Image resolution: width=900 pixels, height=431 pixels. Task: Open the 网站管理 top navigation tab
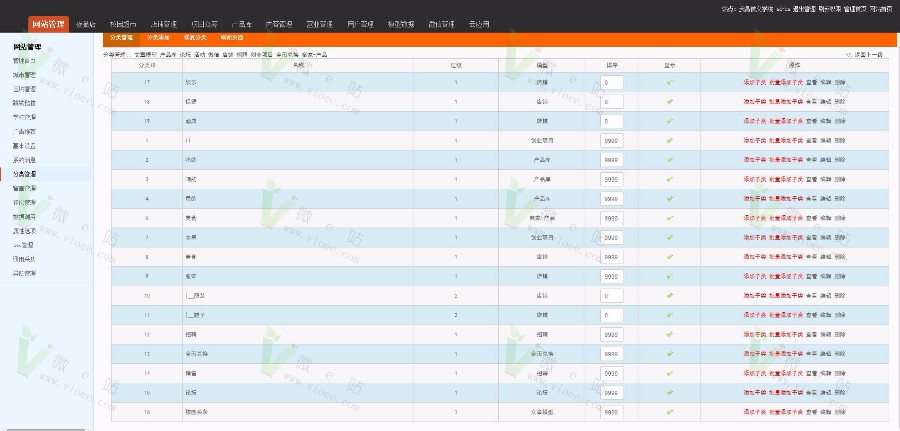48,24
